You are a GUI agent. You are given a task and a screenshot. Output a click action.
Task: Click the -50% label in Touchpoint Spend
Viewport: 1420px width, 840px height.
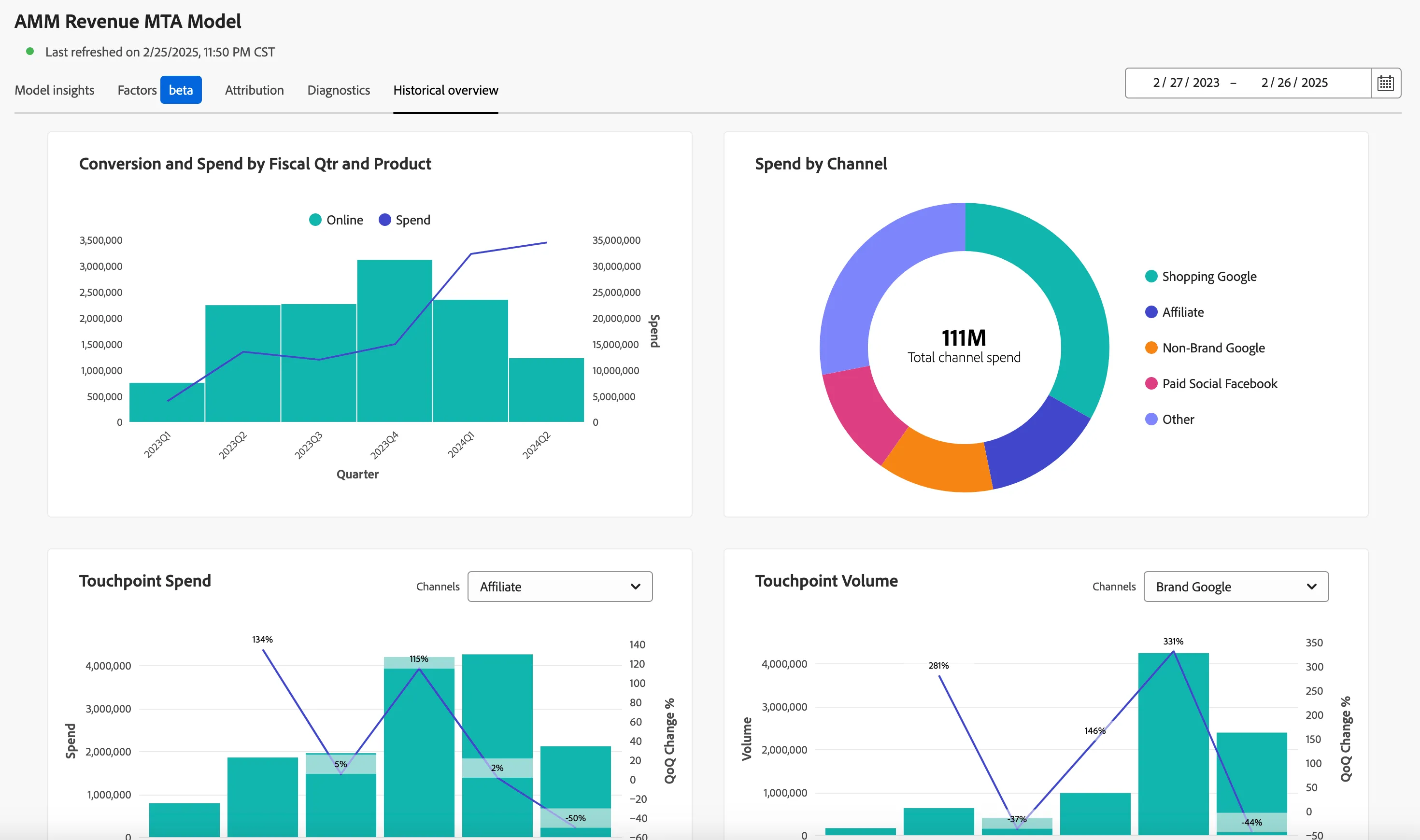[x=575, y=818]
